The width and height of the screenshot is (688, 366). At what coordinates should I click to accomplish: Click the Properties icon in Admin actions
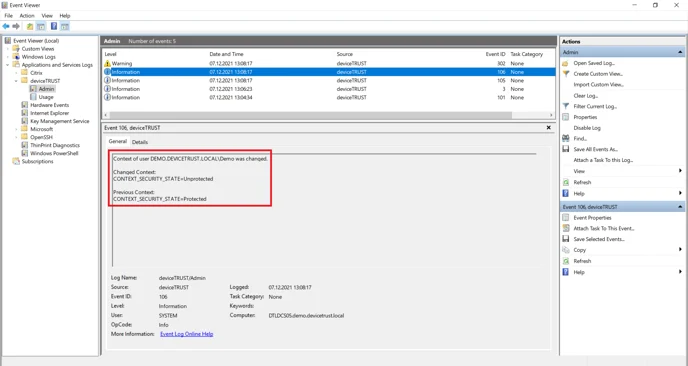point(566,117)
